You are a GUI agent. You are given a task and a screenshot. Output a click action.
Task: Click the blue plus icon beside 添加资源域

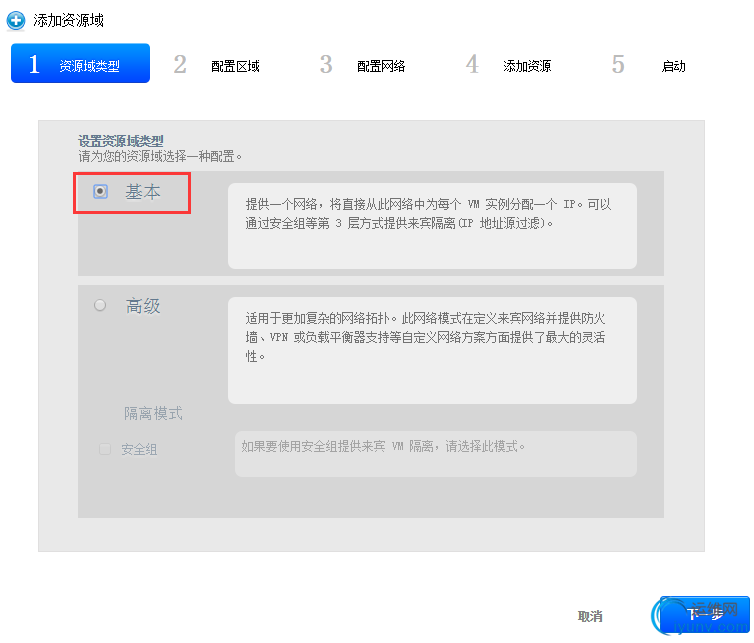pyautogui.click(x=16, y=21)
